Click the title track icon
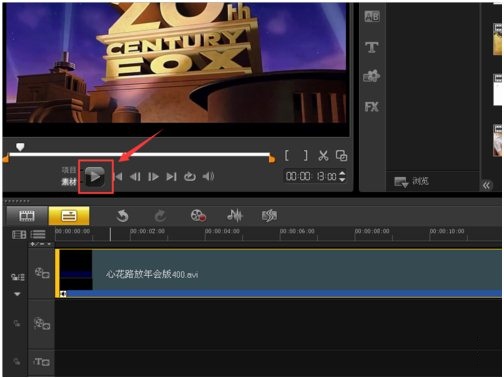The height and width of the screenshot is (378, 504). tap(42, 362)
